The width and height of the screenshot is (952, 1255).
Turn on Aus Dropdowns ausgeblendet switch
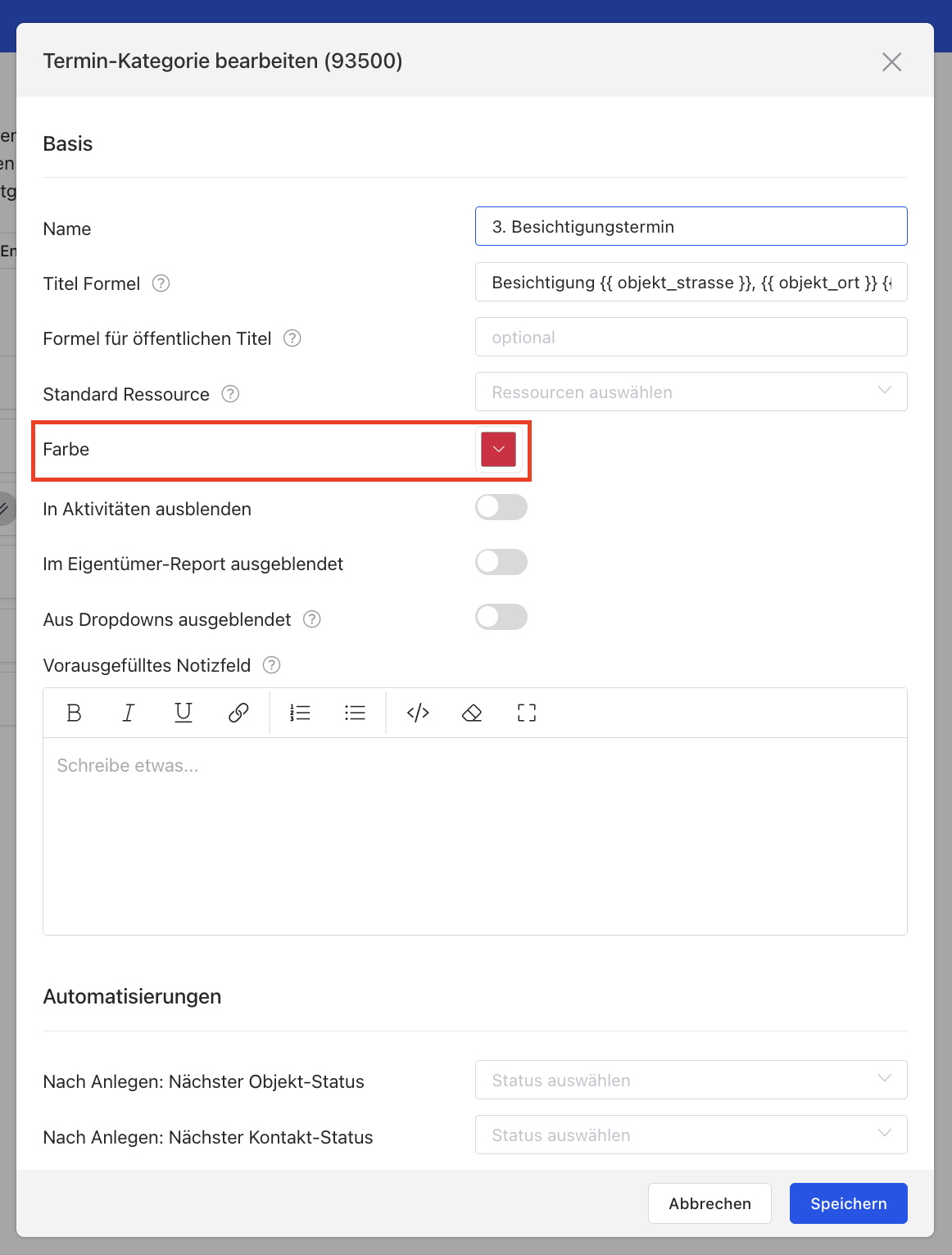point(501,618)
